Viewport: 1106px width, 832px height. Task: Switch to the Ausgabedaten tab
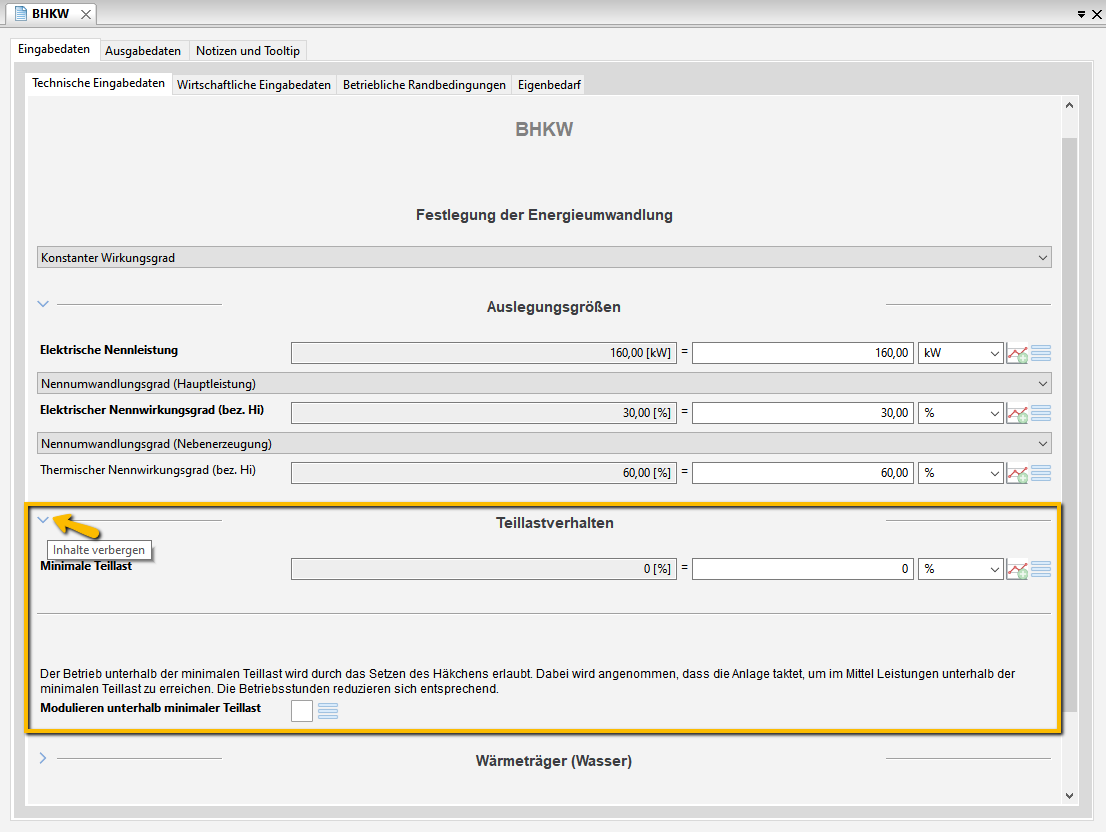(x=143, y=51)
